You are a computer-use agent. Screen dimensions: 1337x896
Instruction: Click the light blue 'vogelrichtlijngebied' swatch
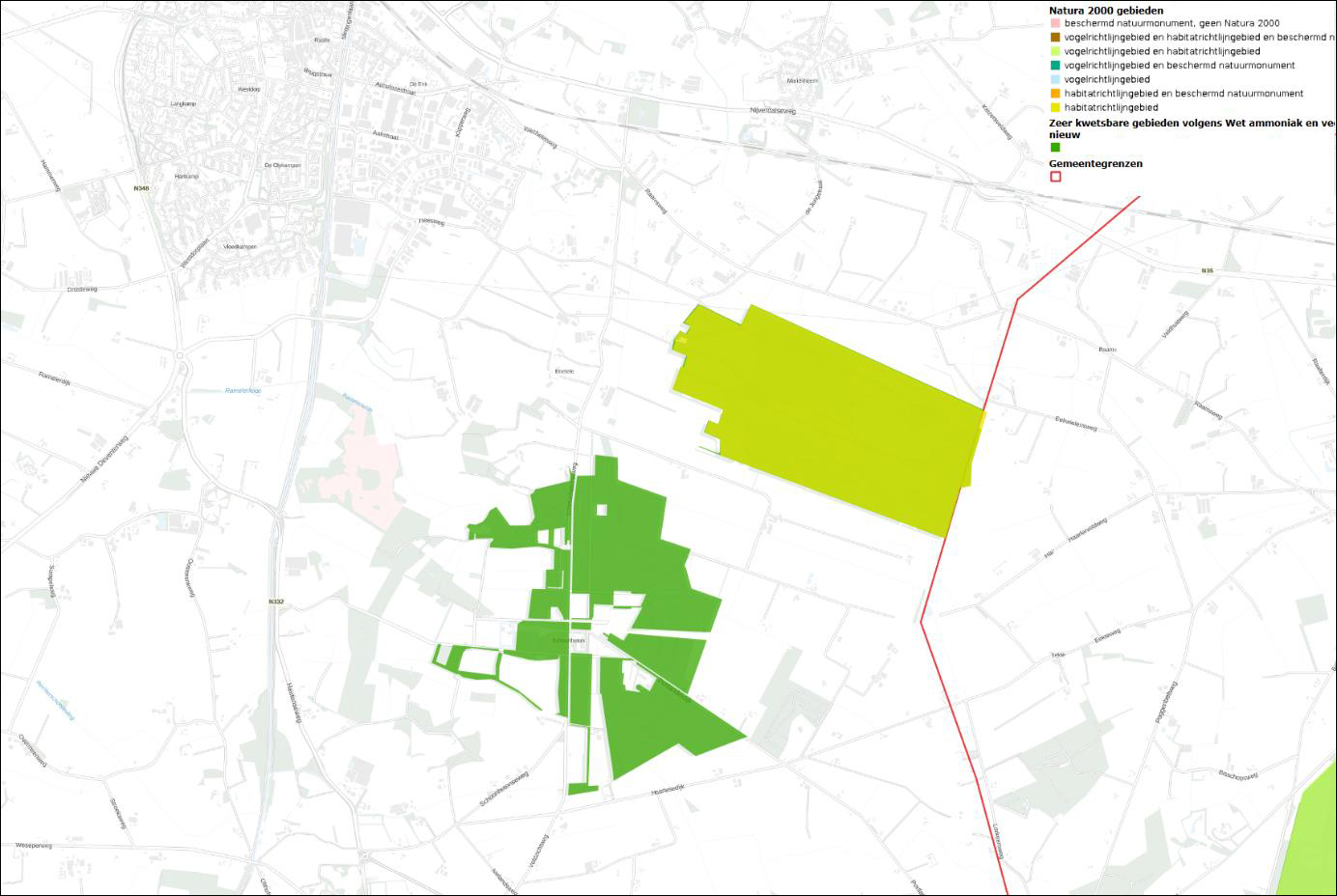(1055, 79)
